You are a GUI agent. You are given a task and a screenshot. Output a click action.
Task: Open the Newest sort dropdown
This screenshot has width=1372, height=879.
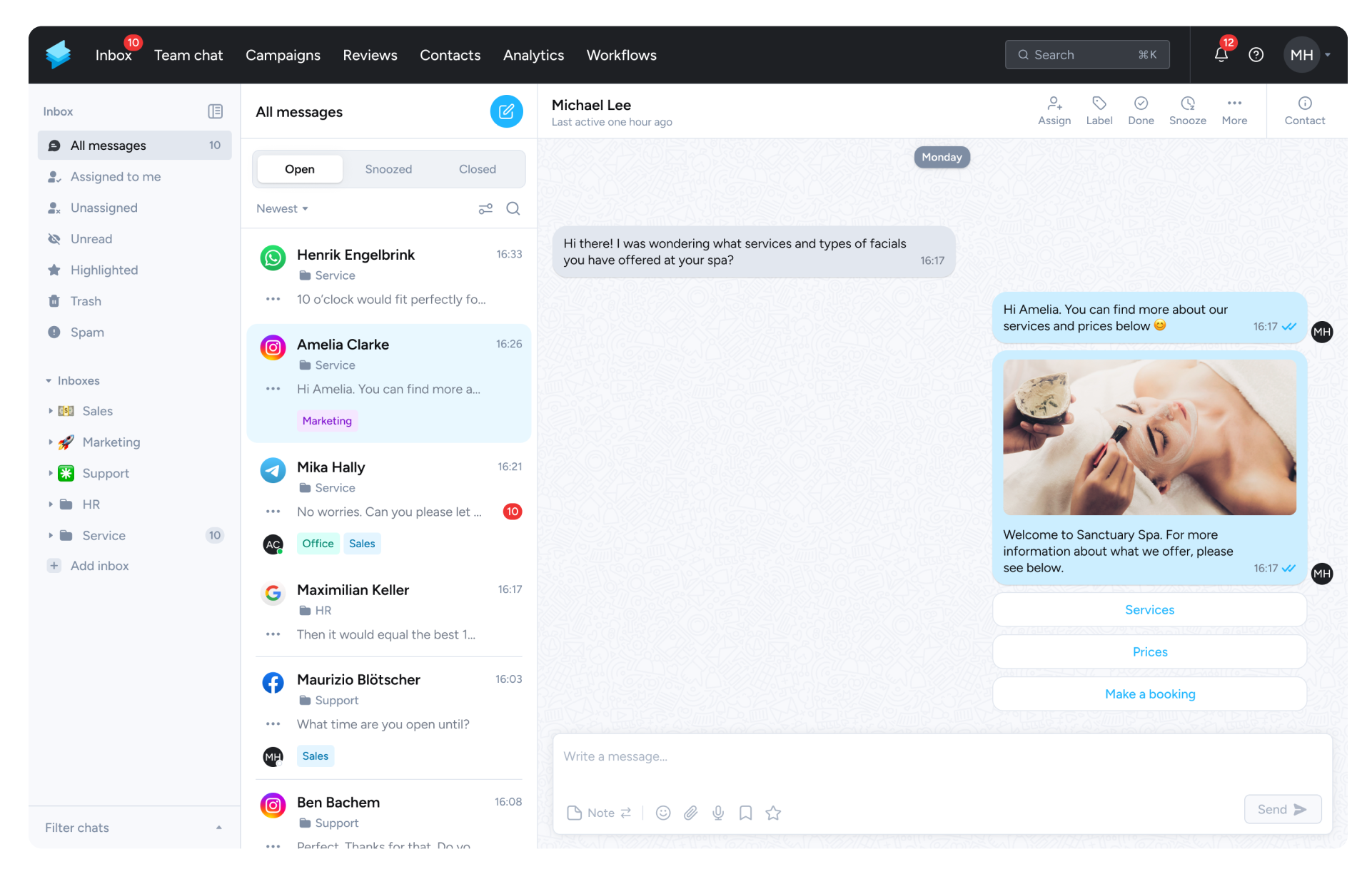pos(282,208)
